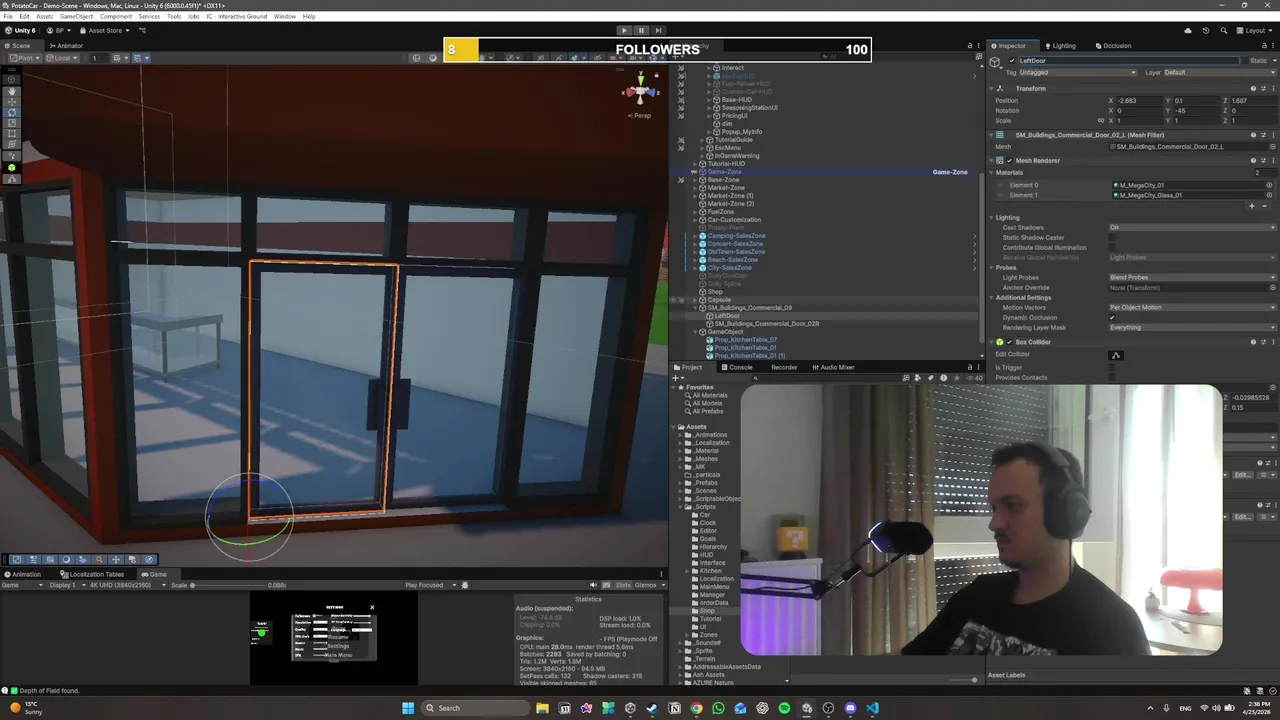Screen dimensions: 1280x720
Task: Lock the Inspector panel
Action: 1263,45
